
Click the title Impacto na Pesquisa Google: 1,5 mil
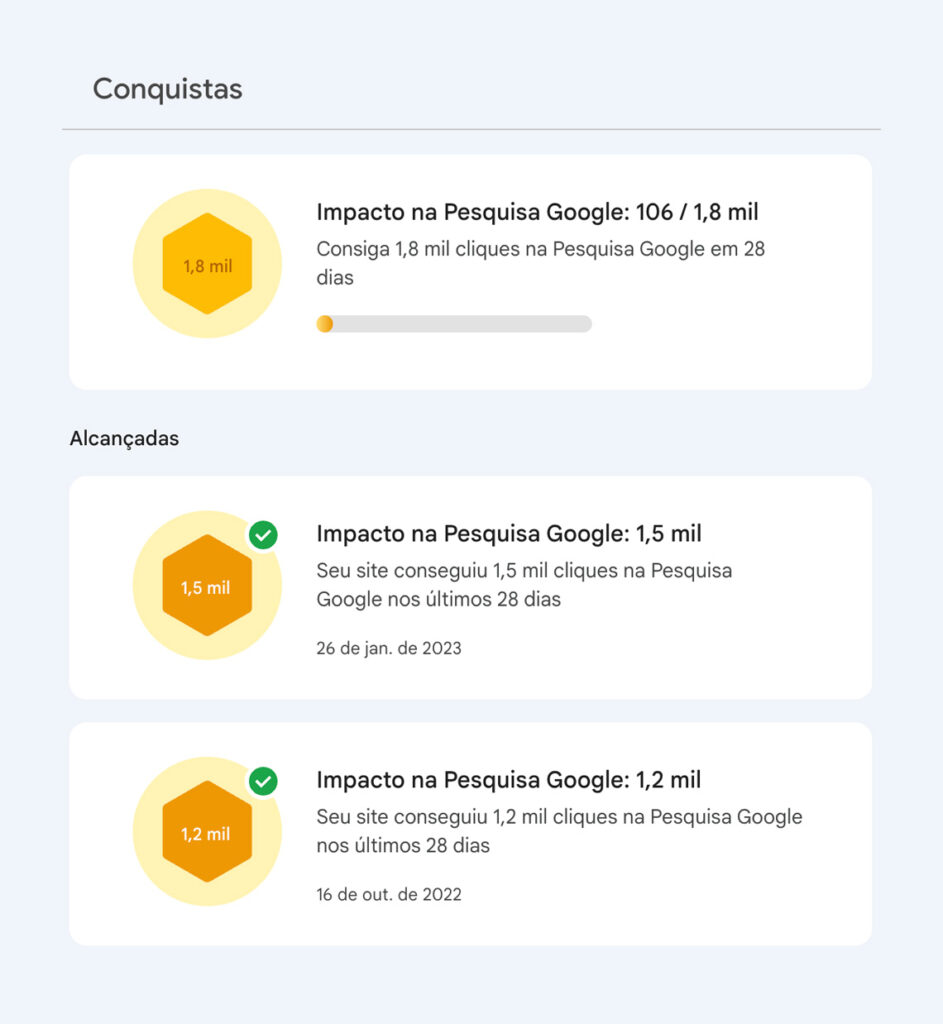click(x=510, y=533)
